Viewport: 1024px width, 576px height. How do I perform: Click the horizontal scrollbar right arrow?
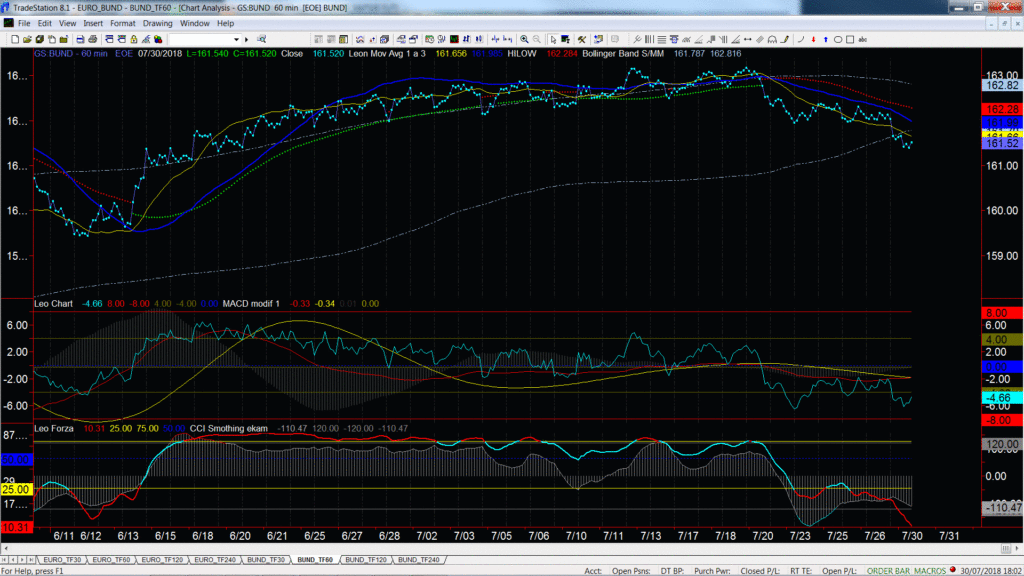pyautogui.click(x=1017, y=549)
